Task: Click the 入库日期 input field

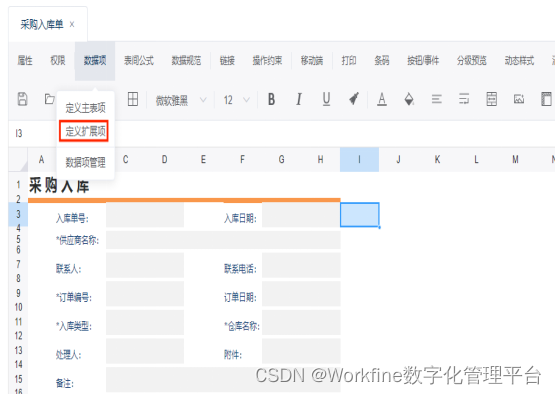Action: click(301, 215)
